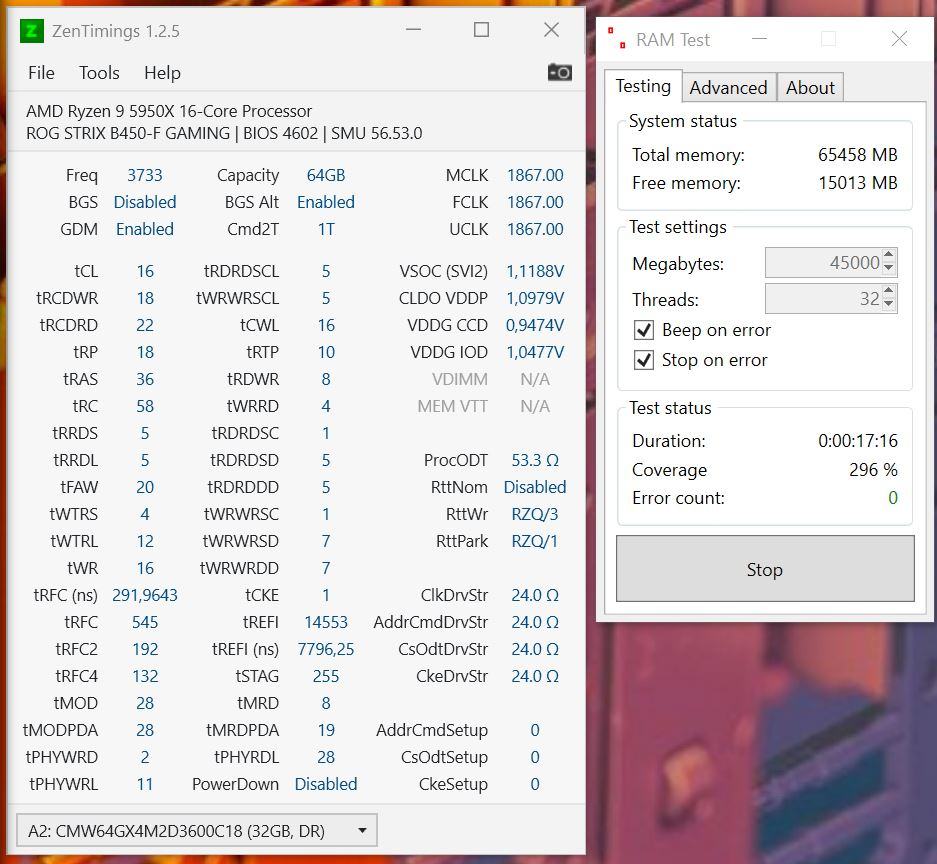Minimize the ZenTimings window
937x864 pixels.
point(414,30)
